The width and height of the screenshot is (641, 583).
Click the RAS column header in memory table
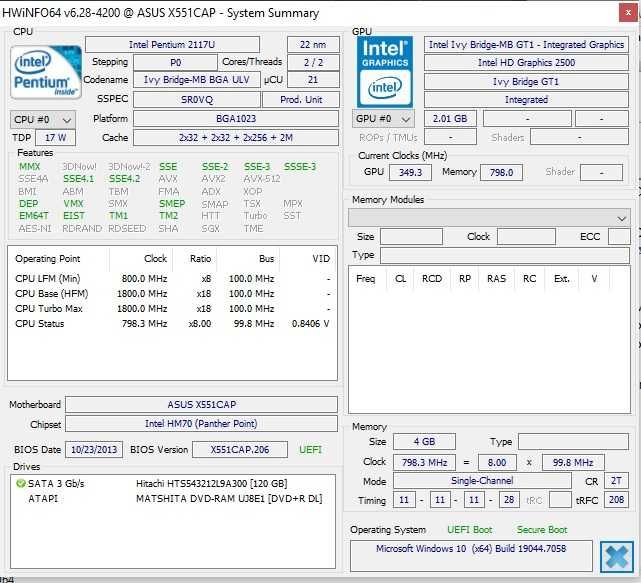point(496,279)
